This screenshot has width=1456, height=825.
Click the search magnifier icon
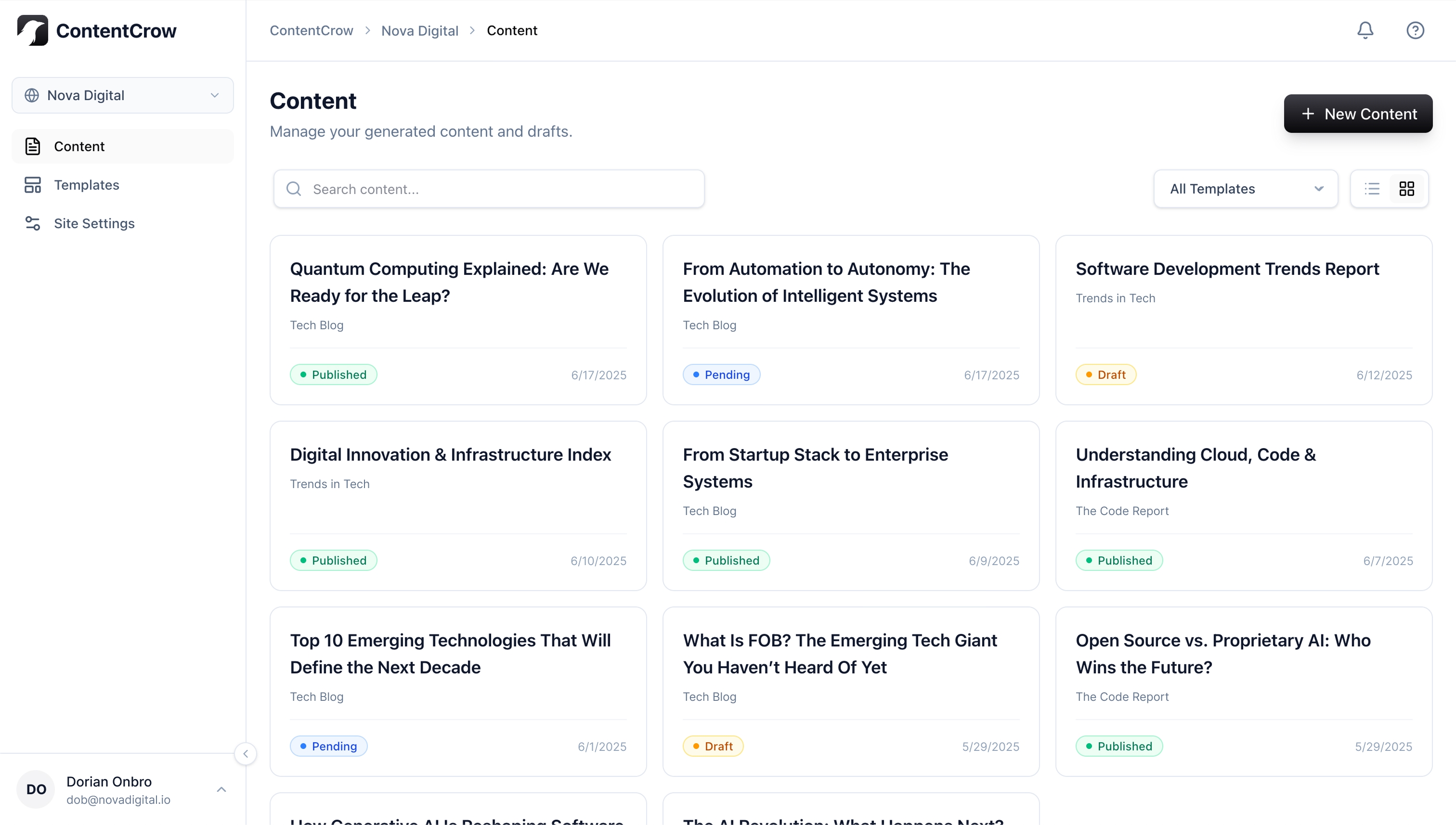pos(294,189)
